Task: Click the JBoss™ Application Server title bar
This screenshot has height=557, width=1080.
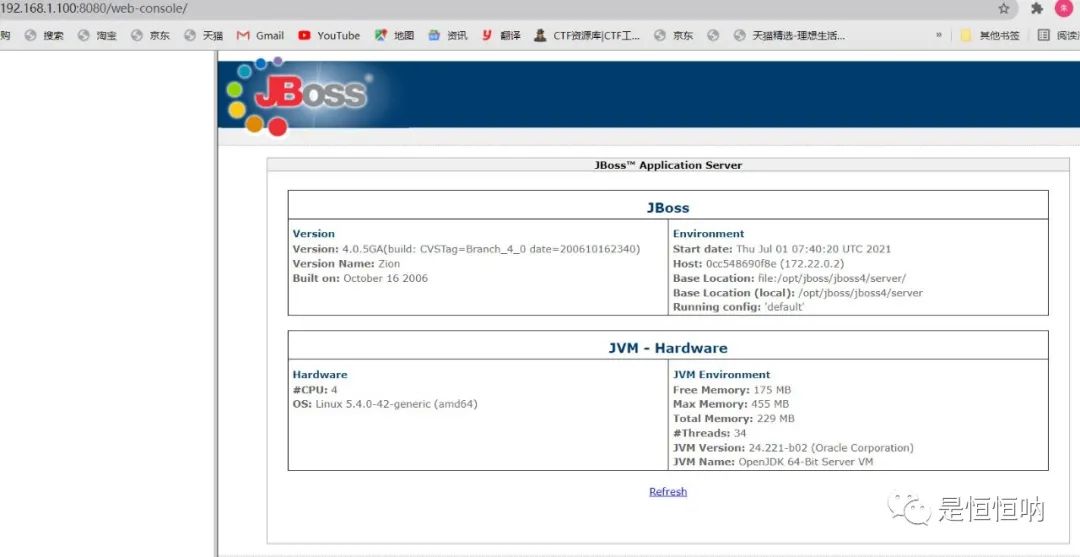Action: pyautogui.click(x=668, y=165)
